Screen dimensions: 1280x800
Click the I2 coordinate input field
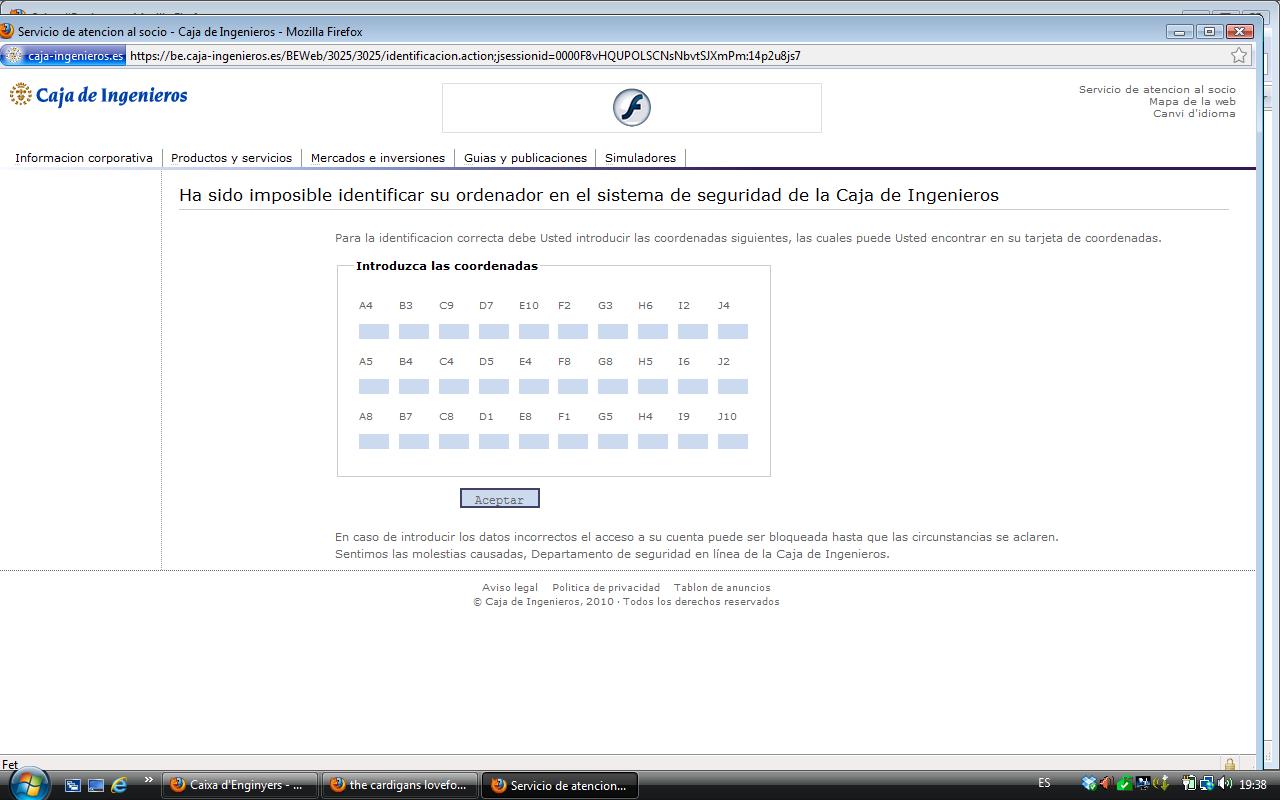click(693, 331)
